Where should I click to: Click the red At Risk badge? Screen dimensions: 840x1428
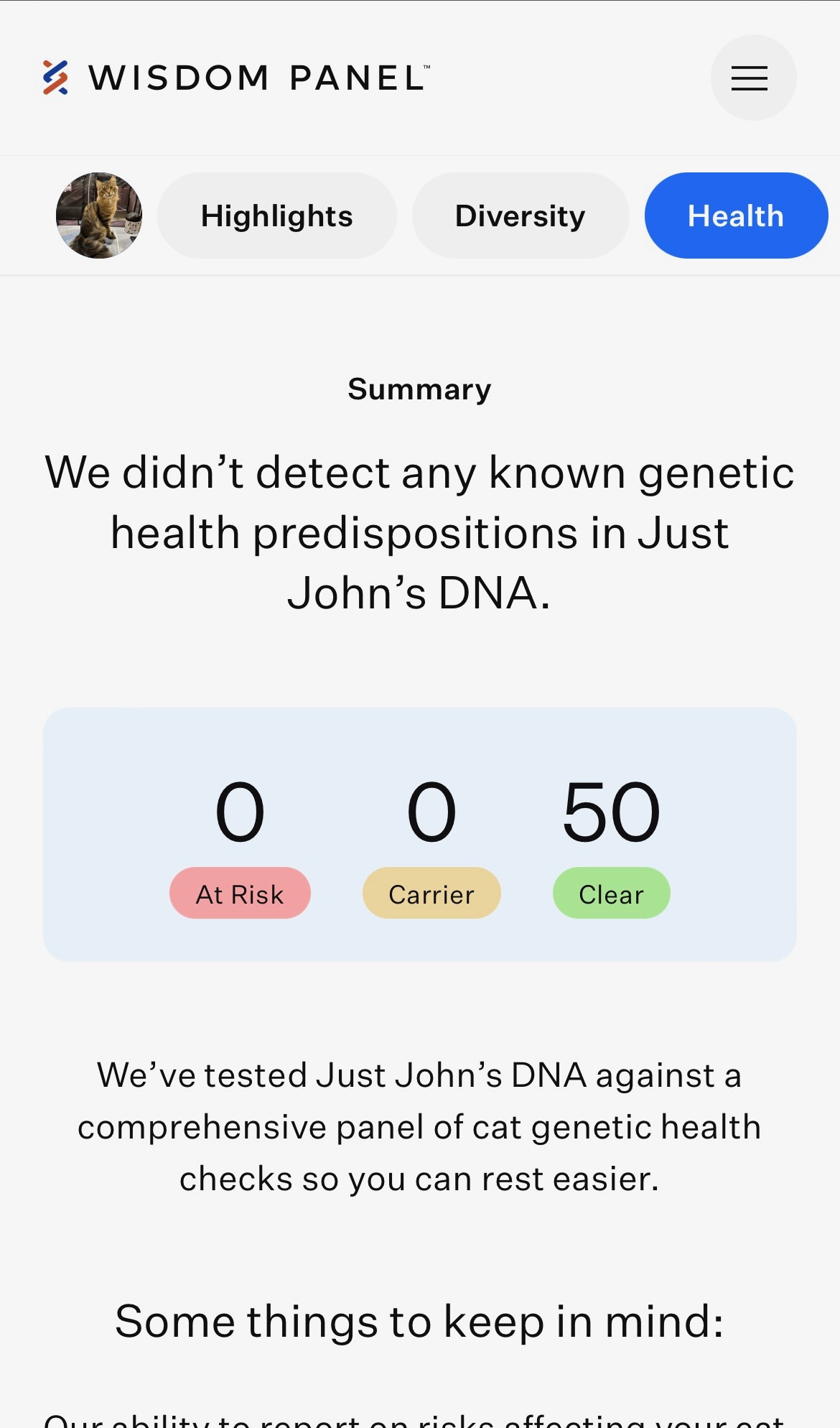point(240,894)
